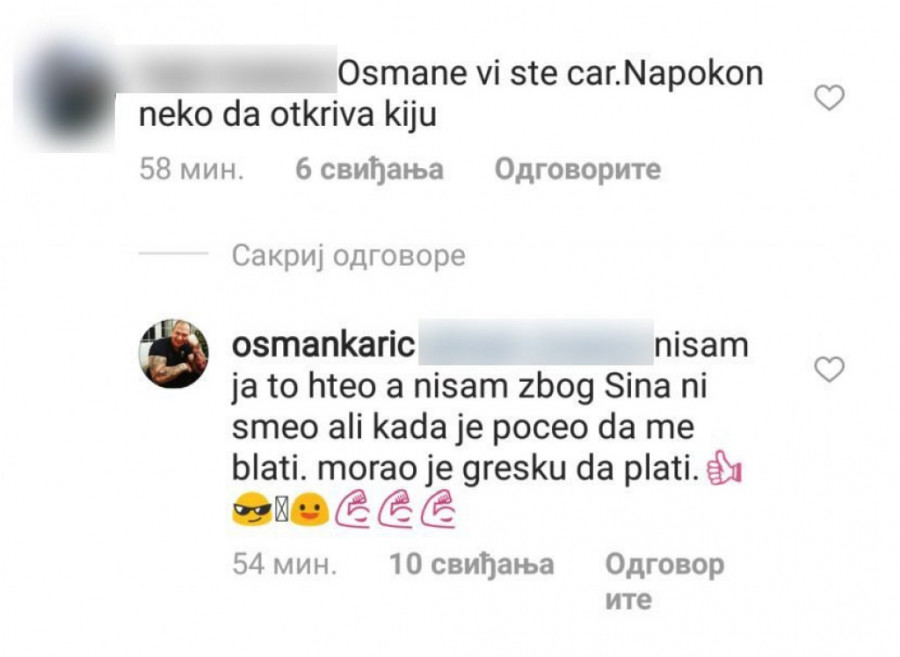The width and height of the screenshot is (900, 657).
Task: Select the "58 мин." timestamp
Action: [192, 169]
